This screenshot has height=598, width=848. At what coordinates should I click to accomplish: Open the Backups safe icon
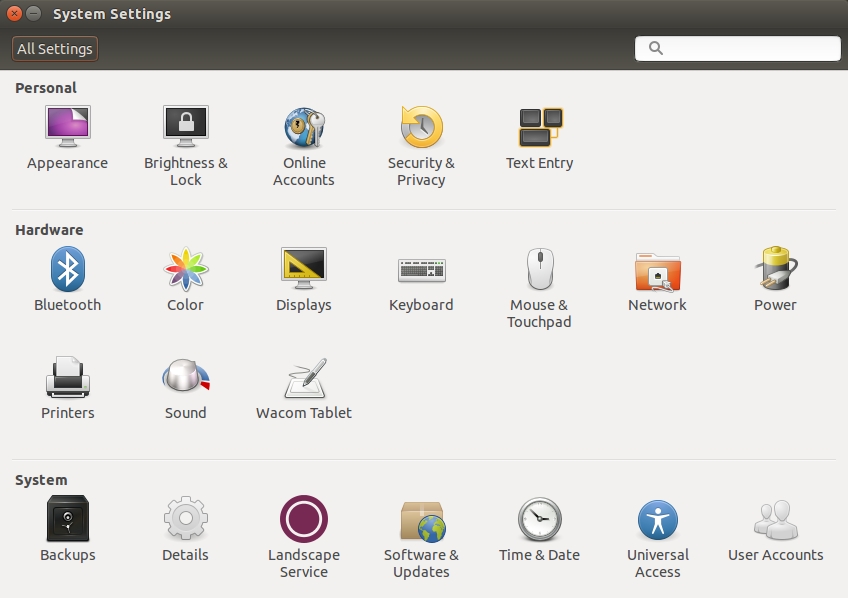(x=68, y=518)
